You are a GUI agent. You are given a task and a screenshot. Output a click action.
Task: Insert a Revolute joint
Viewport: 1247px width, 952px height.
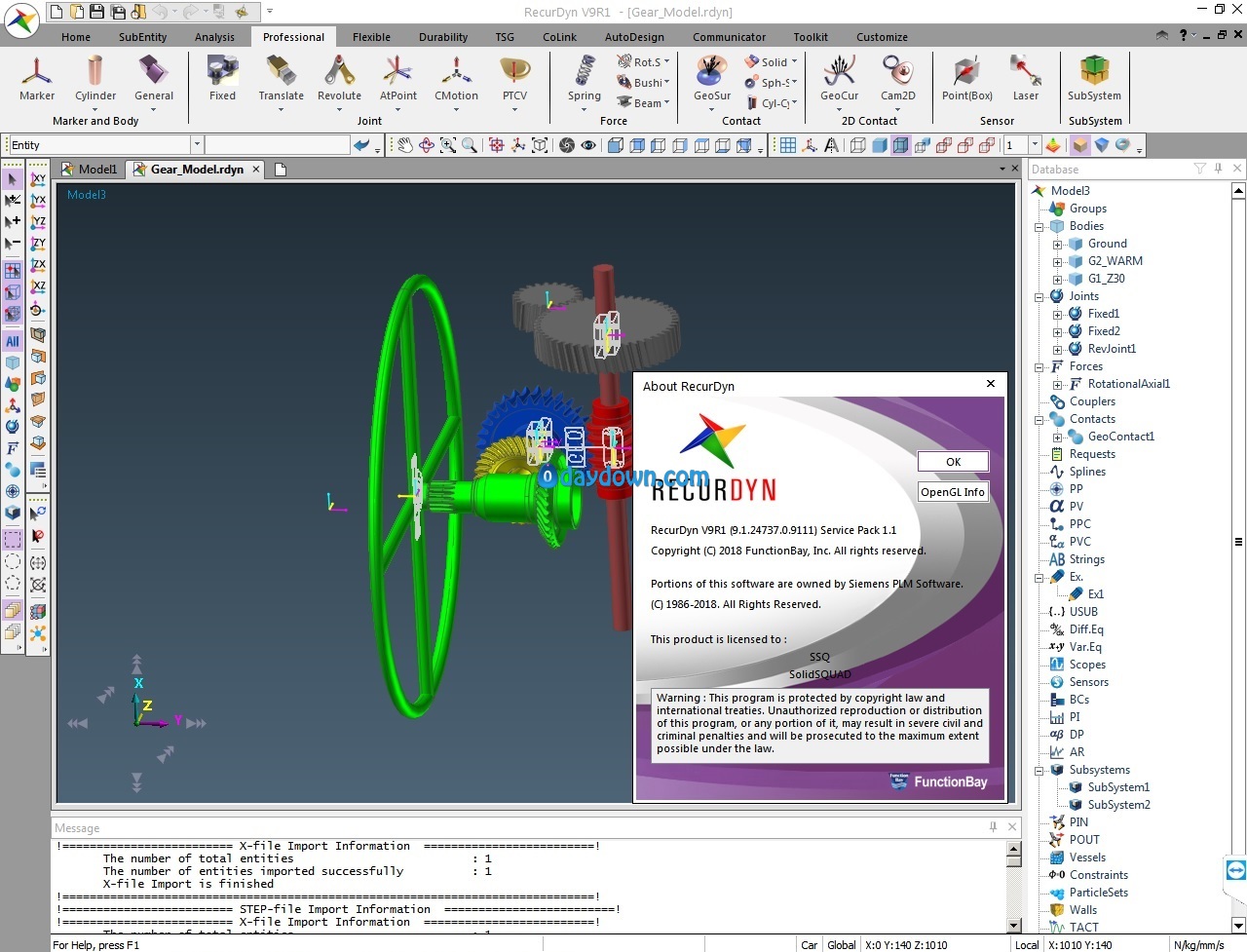pos(339,78)
